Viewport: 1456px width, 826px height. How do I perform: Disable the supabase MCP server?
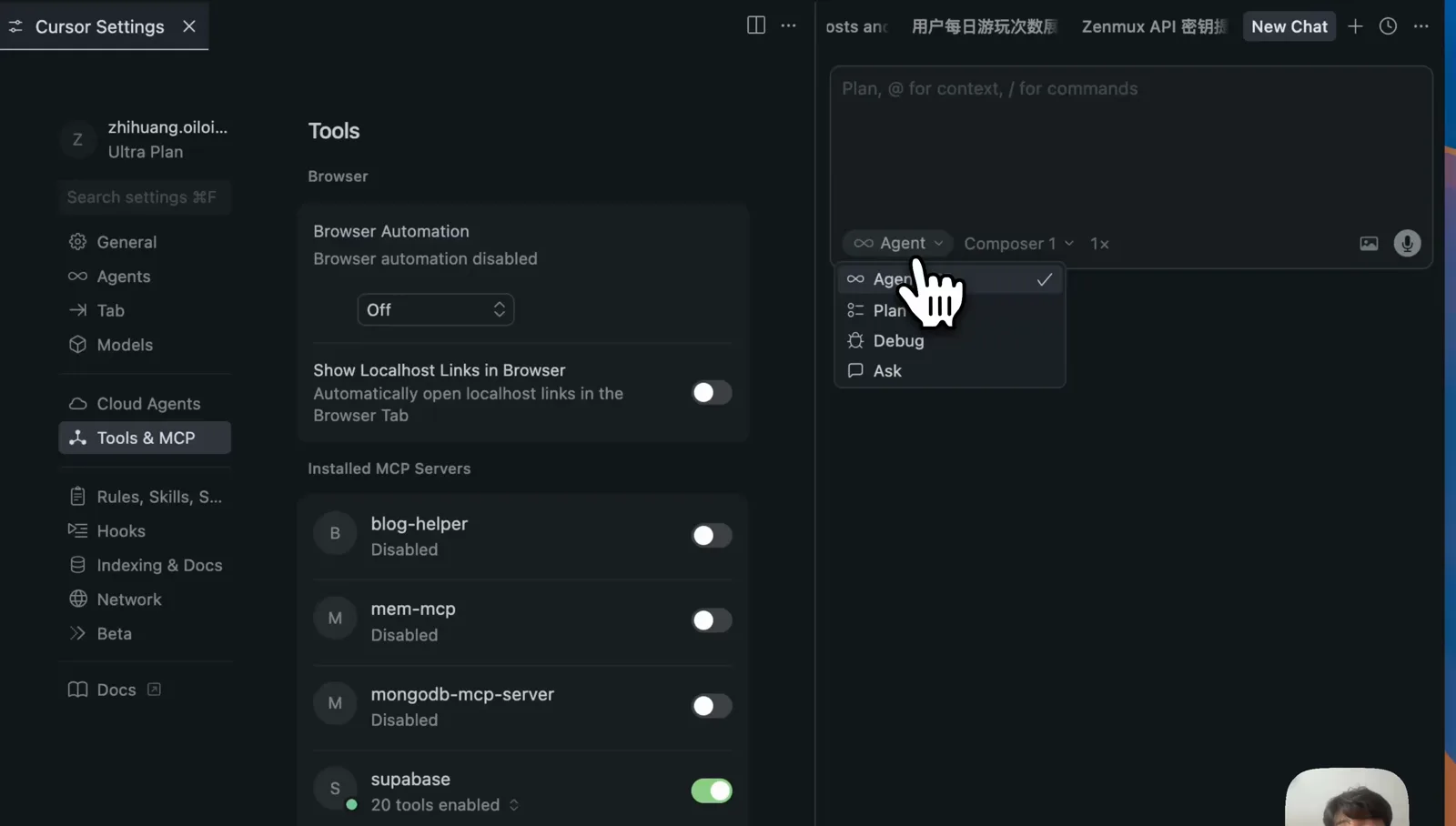(712, 791)
